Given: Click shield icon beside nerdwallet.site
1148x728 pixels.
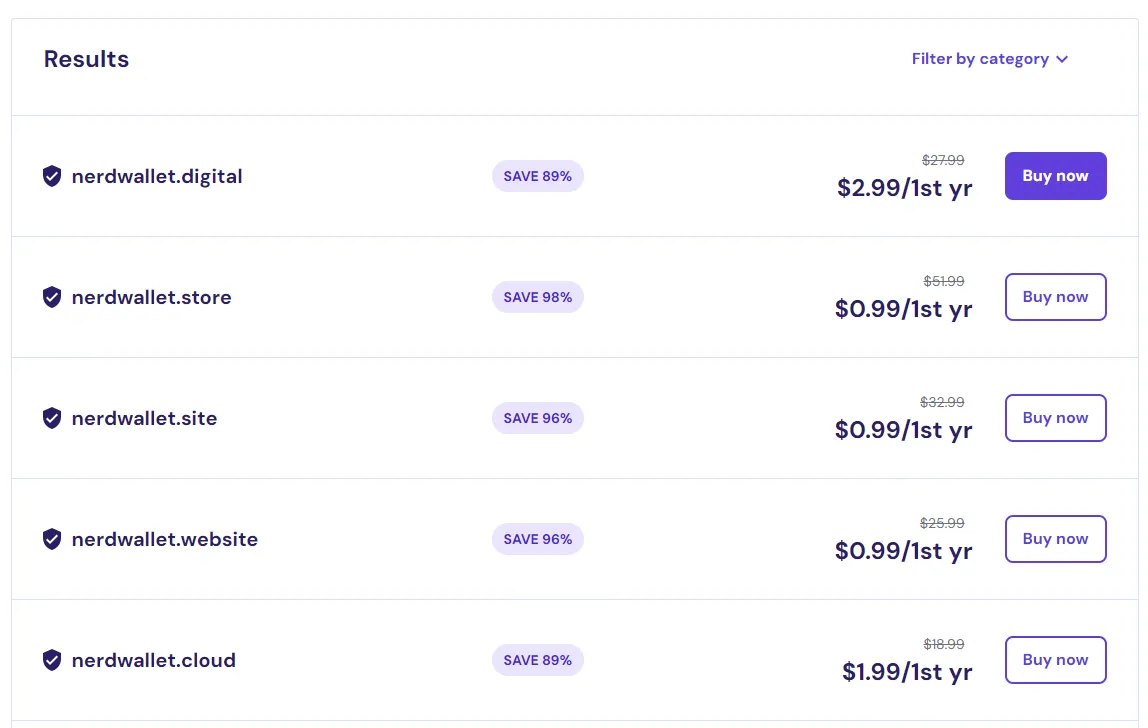Looking at the screenshot, I should point(52,419).
